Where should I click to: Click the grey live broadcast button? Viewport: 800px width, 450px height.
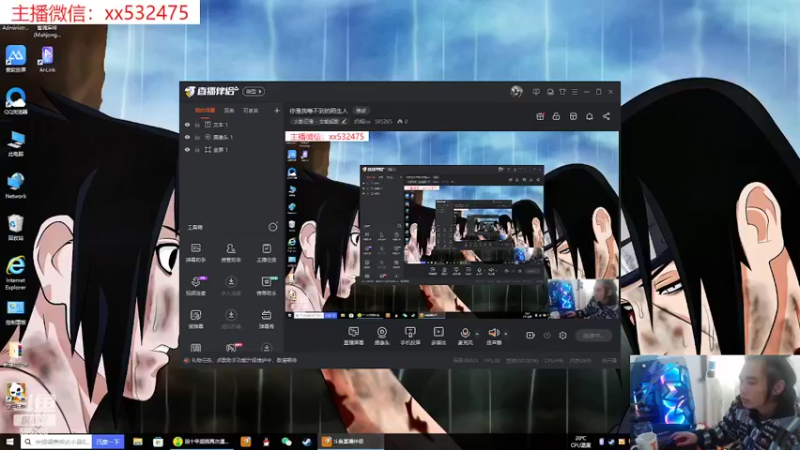click(593, 335)
